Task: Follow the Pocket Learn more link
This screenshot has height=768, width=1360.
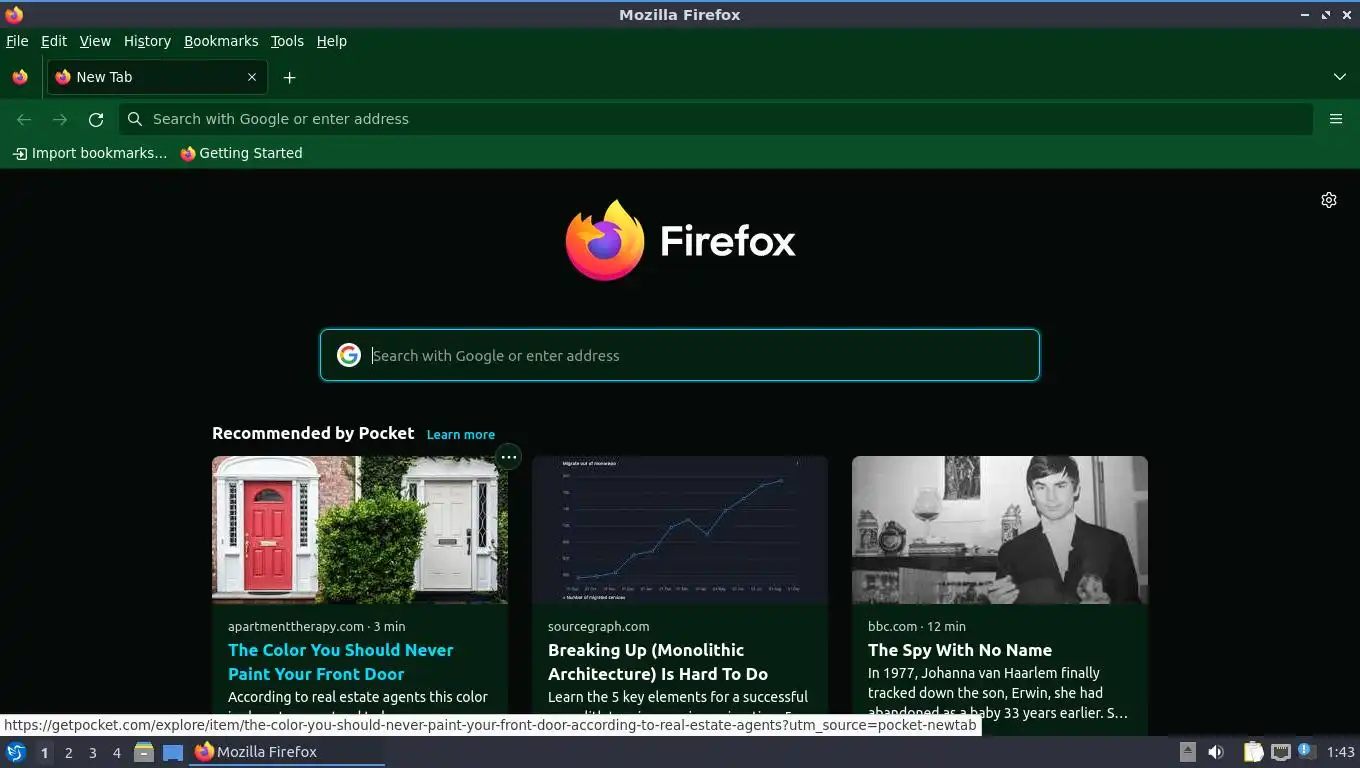Action: pos(461,434)
